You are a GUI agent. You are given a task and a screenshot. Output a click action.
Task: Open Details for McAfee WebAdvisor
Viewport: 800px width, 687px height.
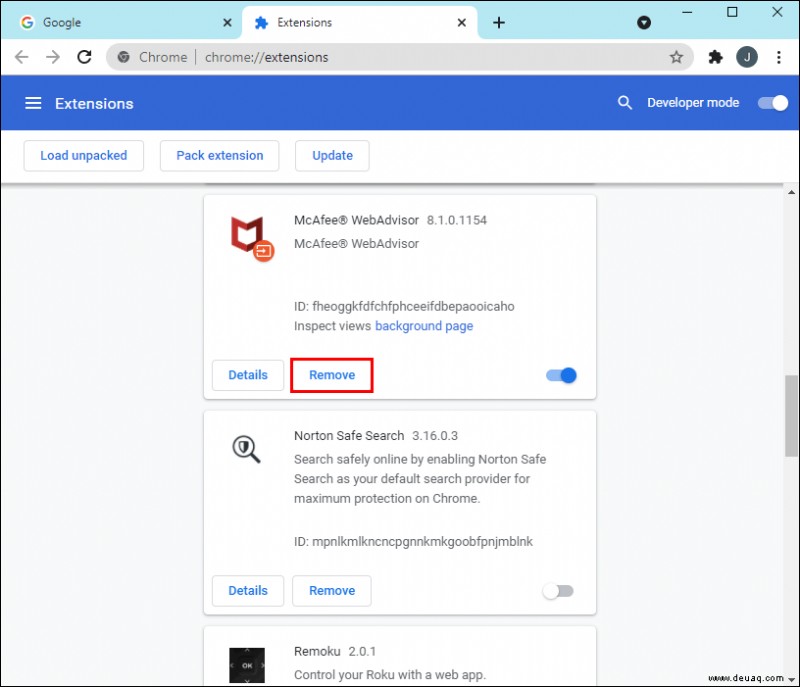(x=248, y=375)
